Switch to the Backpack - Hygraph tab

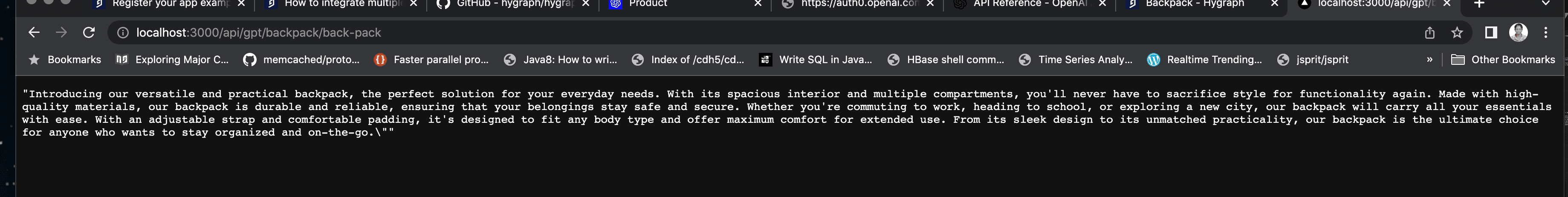click(1194, 4)
